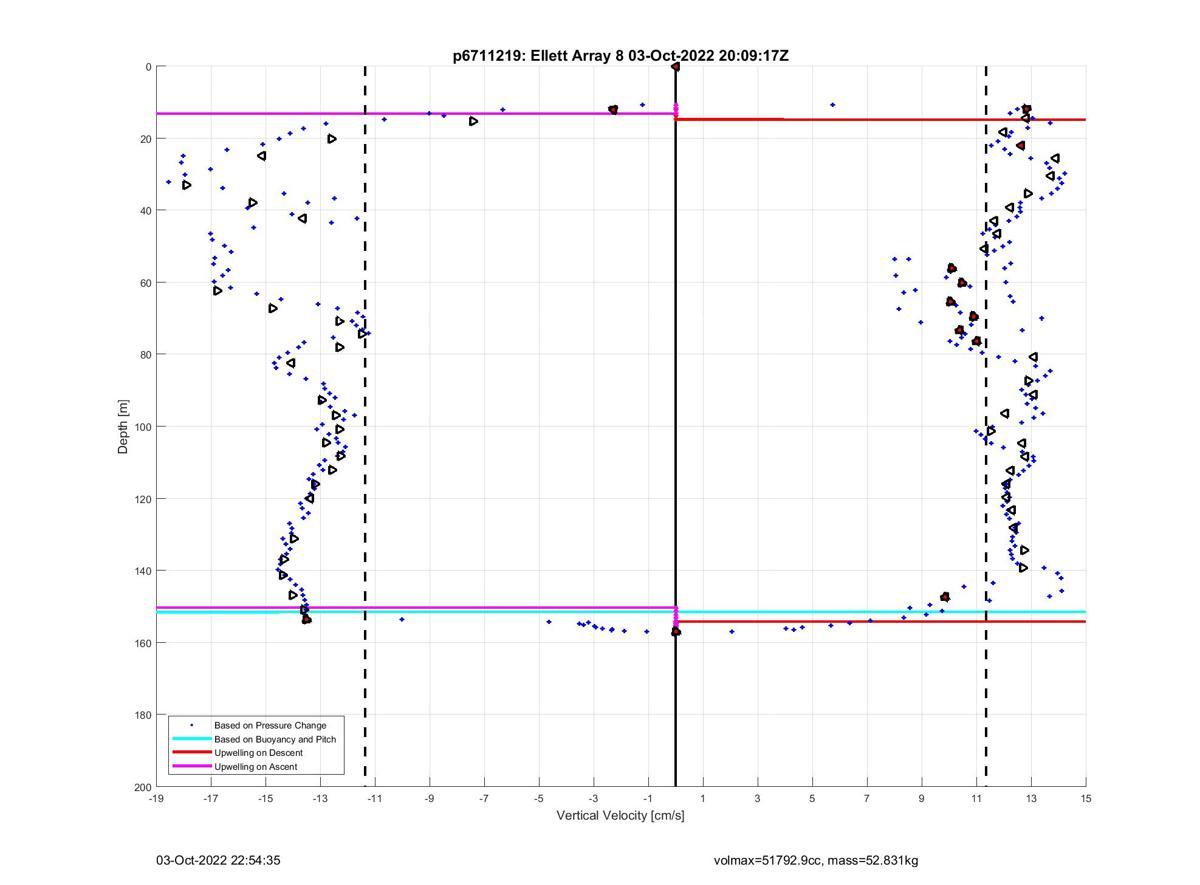Pick the red line sample in legend
Viewport: 1200px width, 885px height.
(192, 753)
